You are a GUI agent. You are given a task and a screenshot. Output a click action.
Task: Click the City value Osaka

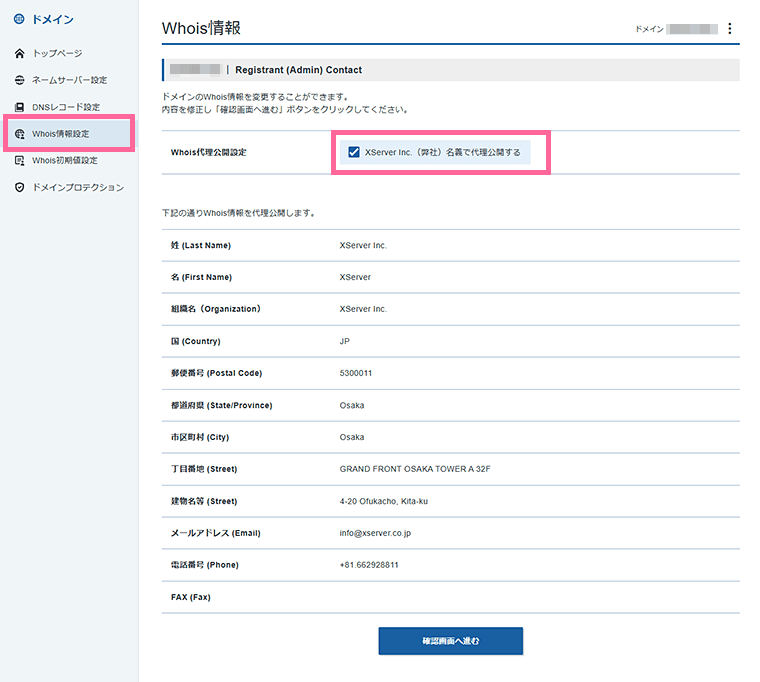point(352,437)
